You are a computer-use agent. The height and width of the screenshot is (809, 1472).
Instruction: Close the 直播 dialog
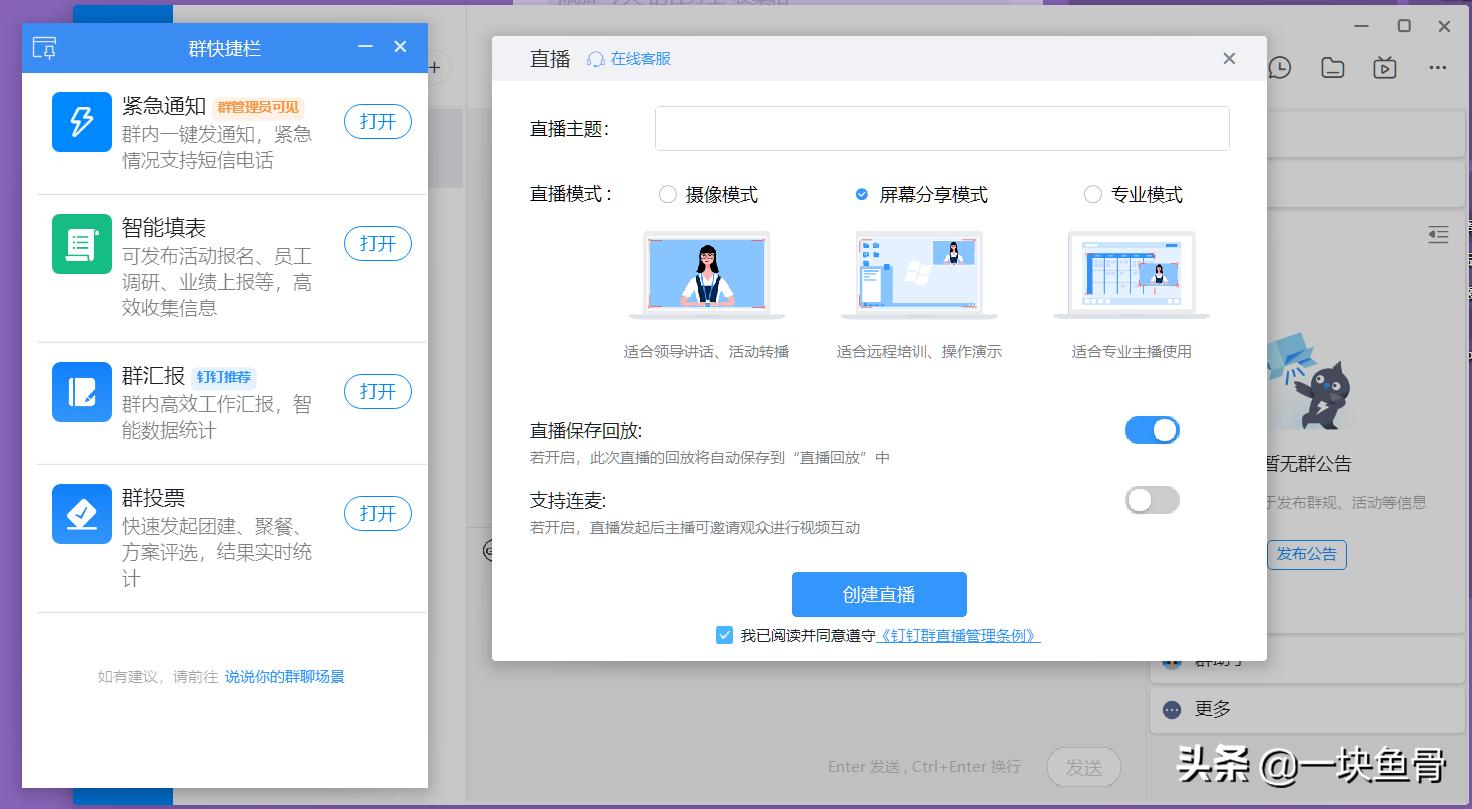tap(1229, 59)
